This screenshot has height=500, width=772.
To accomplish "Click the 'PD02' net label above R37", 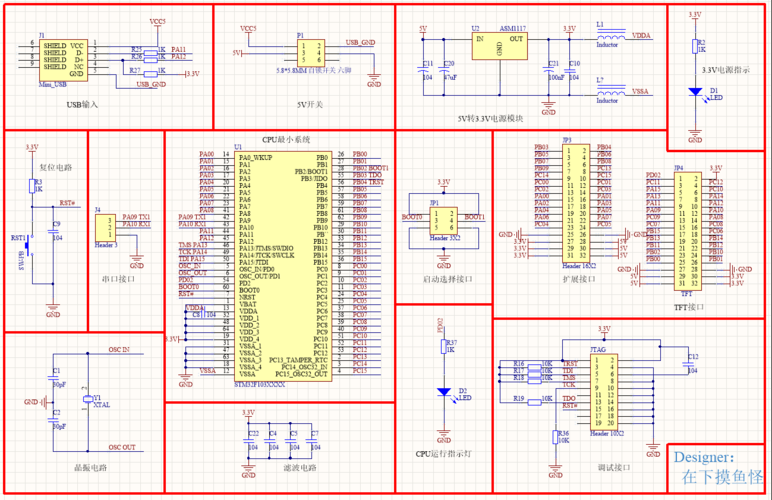I will [440, 325].
